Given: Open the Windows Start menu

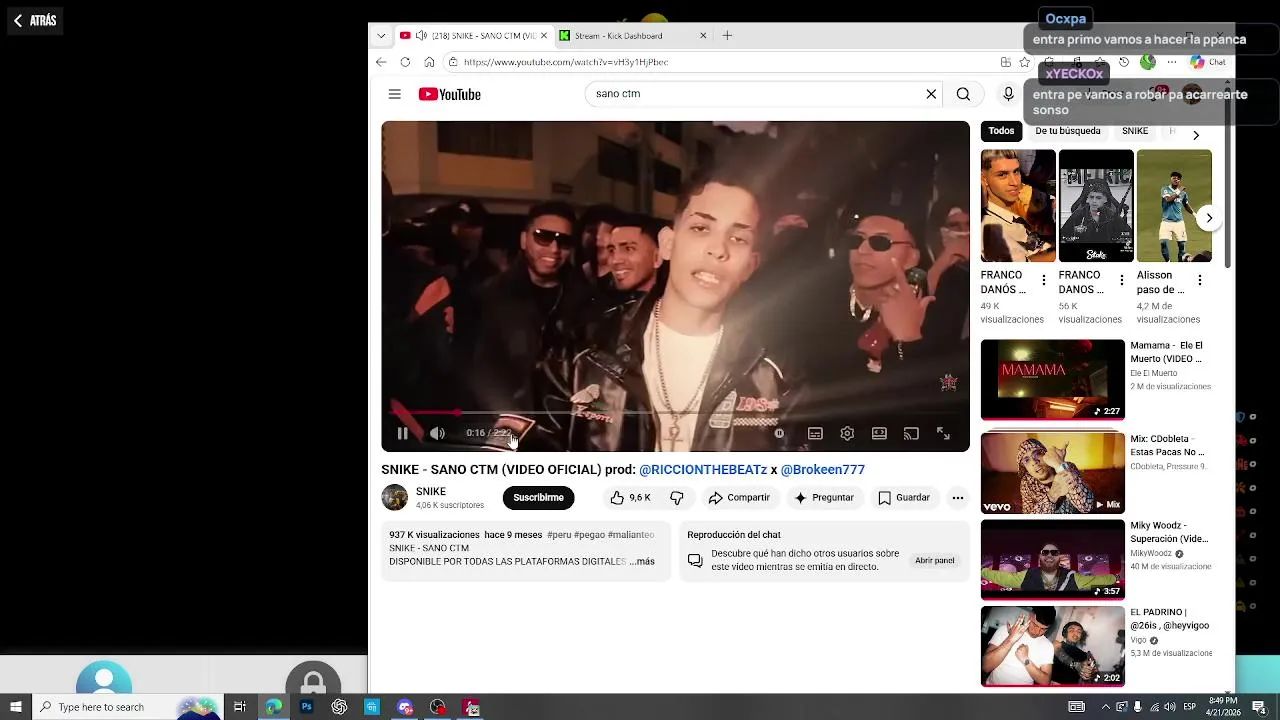Looking at the screenshot, I should pos(15,707).
